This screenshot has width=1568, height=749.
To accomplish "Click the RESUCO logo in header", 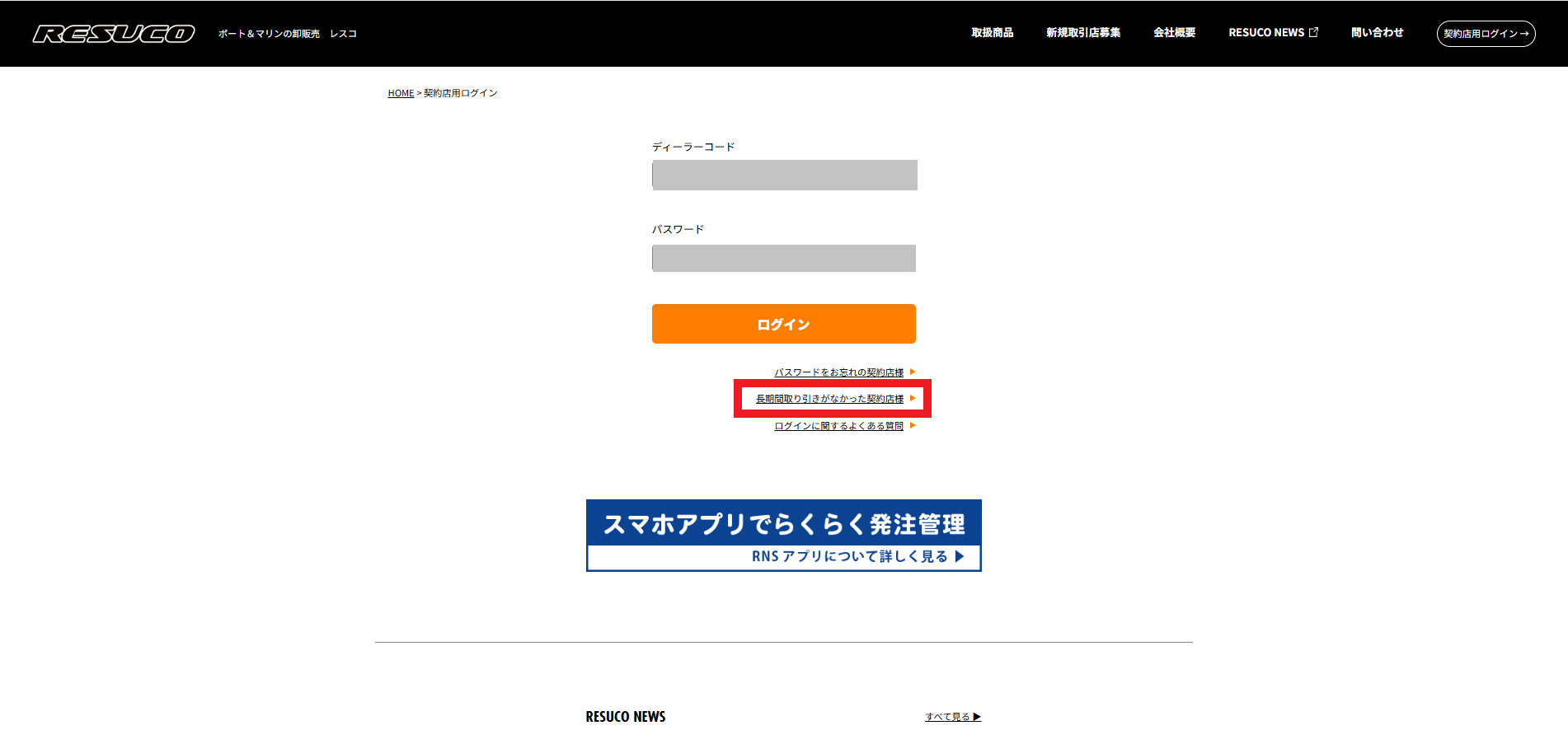I will [x=114, y=34].
